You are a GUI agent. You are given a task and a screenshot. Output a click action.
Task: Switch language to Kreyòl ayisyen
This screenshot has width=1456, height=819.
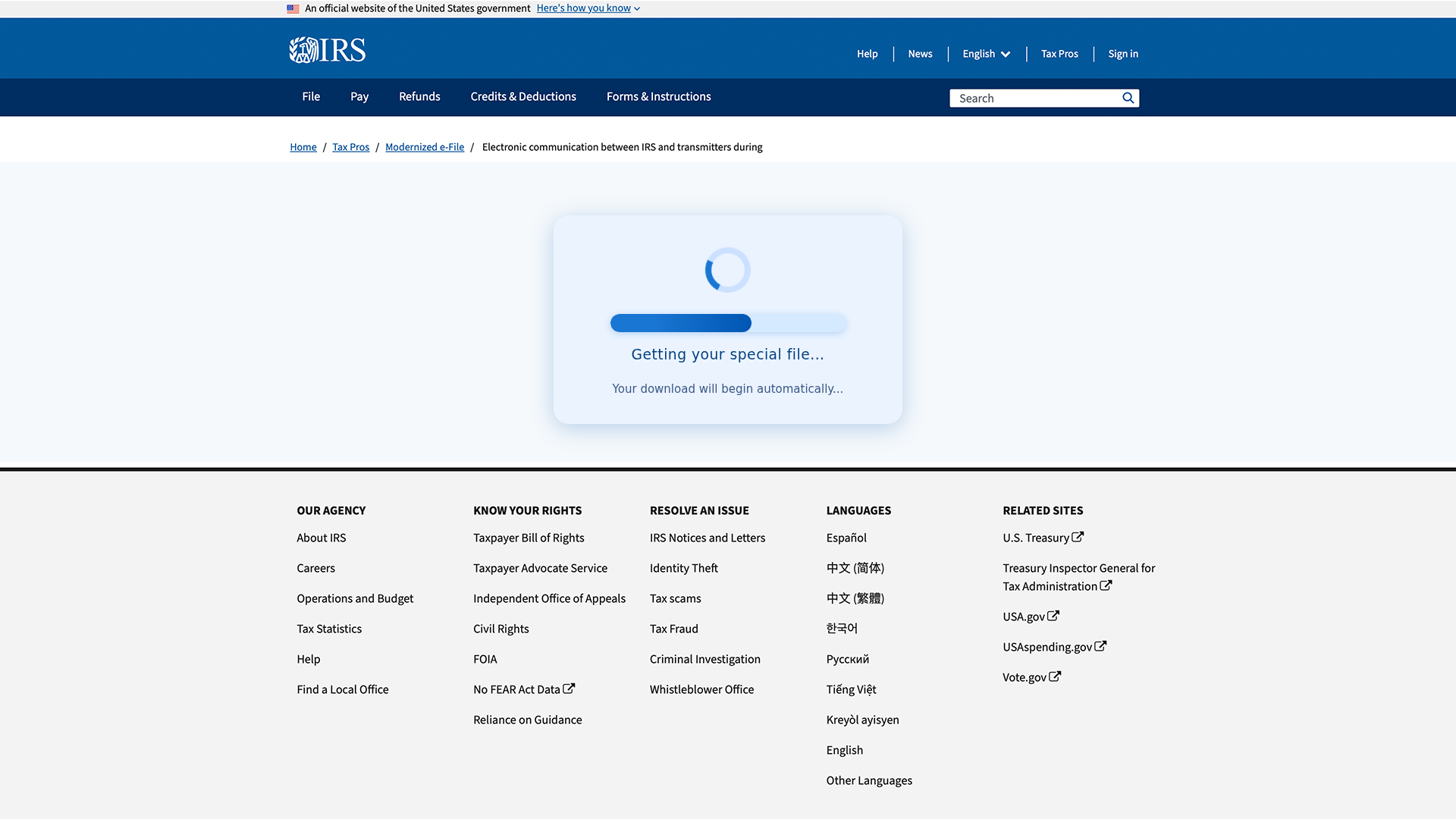(x=862, y=720)
